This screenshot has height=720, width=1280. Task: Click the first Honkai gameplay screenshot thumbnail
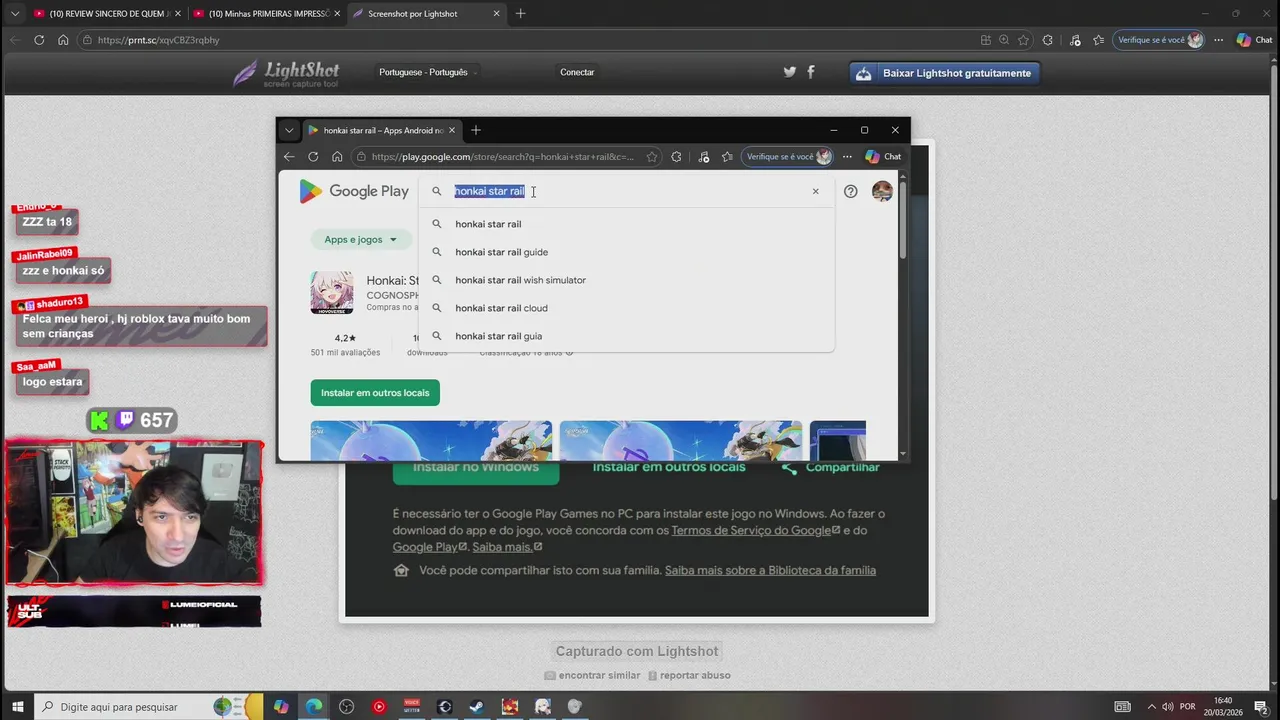click(x=431, y=441)
